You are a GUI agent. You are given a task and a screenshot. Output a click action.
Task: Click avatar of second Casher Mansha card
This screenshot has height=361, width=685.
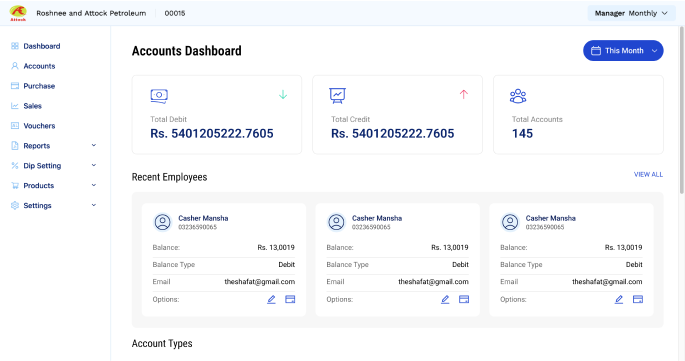336,222
